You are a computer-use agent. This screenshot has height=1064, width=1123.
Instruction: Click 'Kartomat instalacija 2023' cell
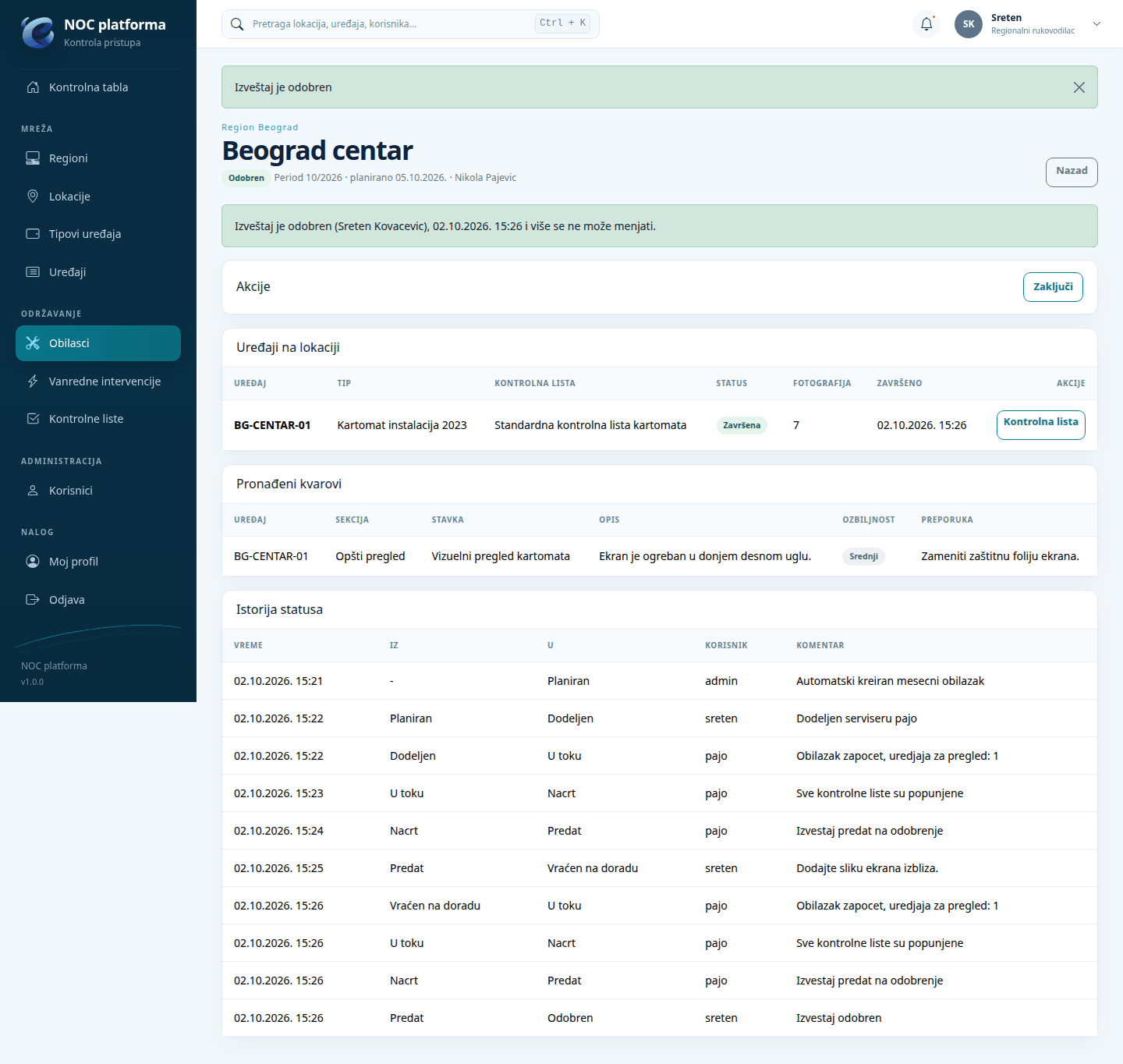pyautogui.click(x=402, y=425)
